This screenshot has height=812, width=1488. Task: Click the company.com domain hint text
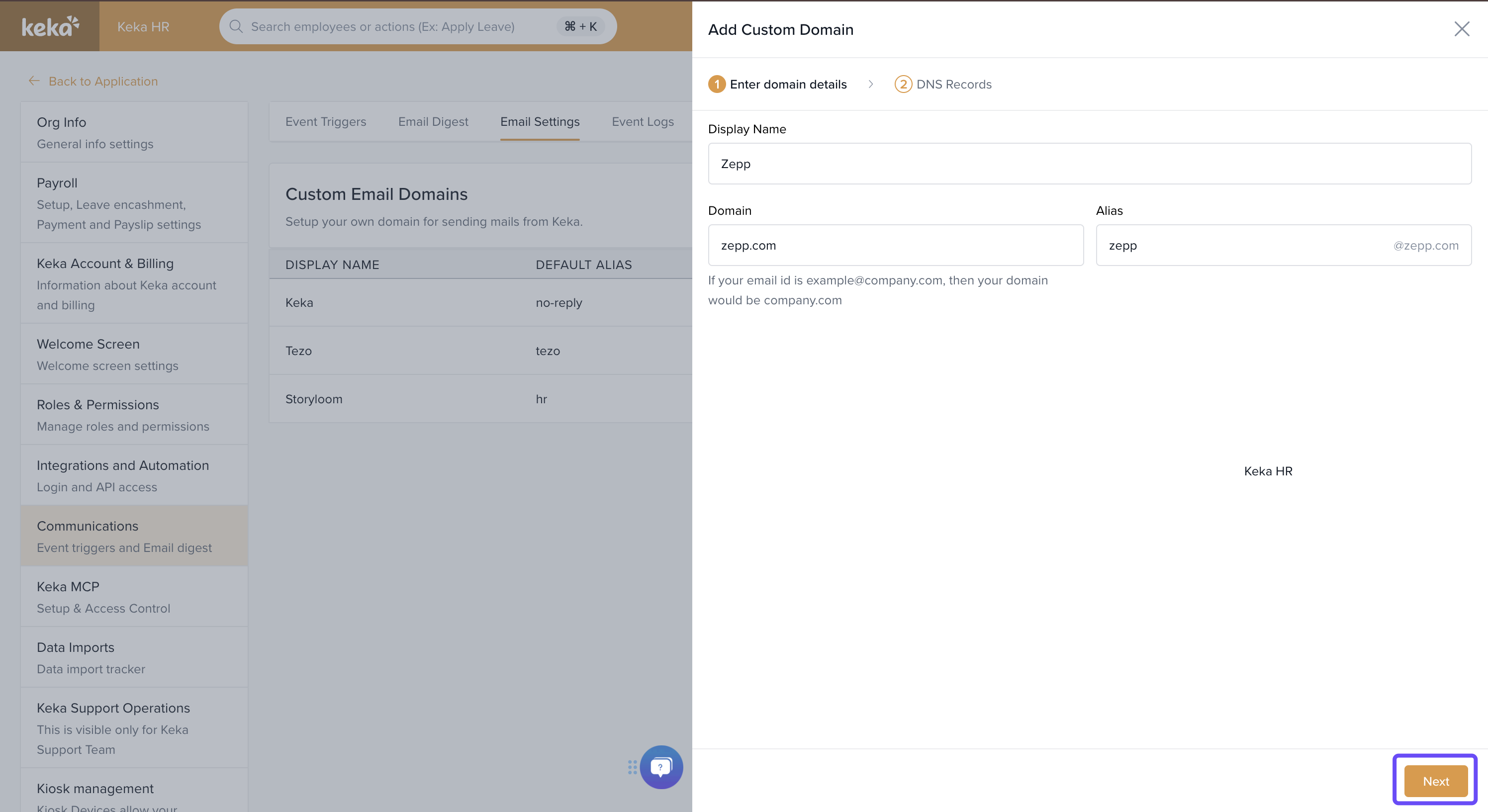878,290
